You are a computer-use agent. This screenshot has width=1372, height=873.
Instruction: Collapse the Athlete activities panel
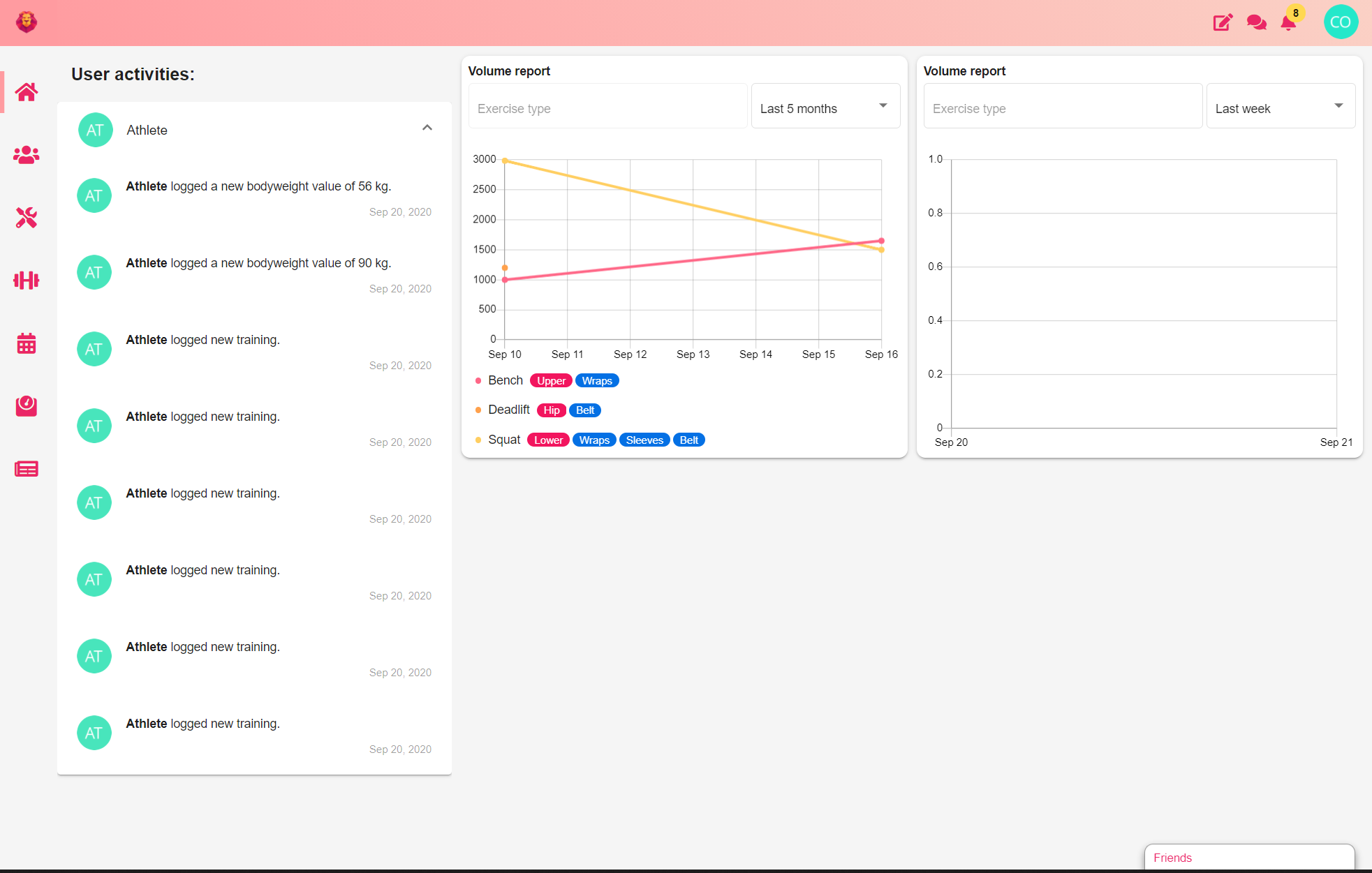(x=427, y=128)
